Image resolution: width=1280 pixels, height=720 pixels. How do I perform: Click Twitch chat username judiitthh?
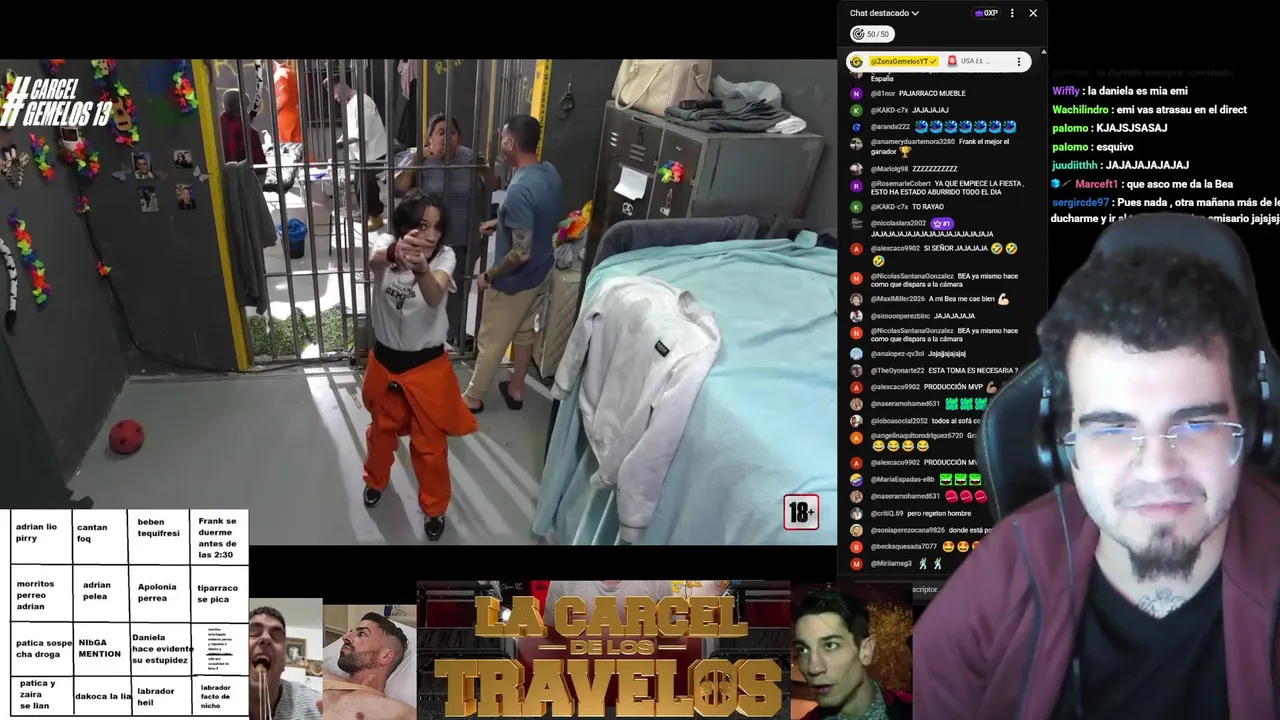tap(1074, 165)
